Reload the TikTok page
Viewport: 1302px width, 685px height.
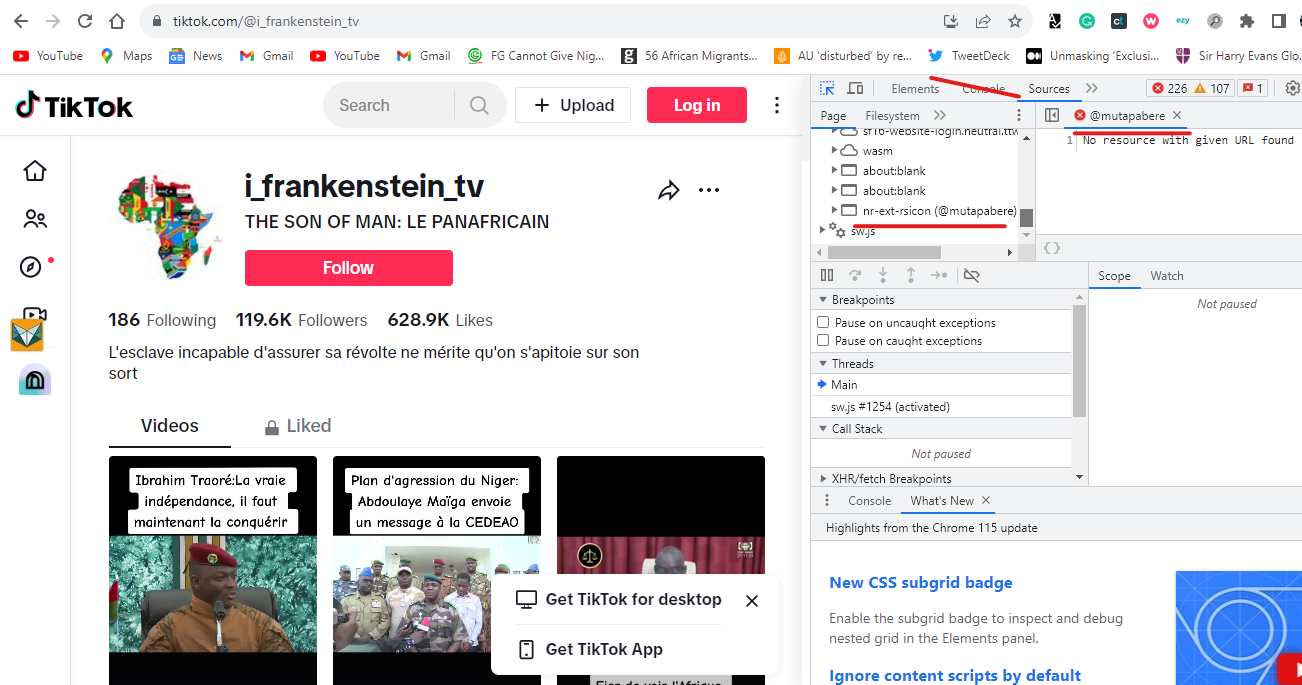click(85, 21)
